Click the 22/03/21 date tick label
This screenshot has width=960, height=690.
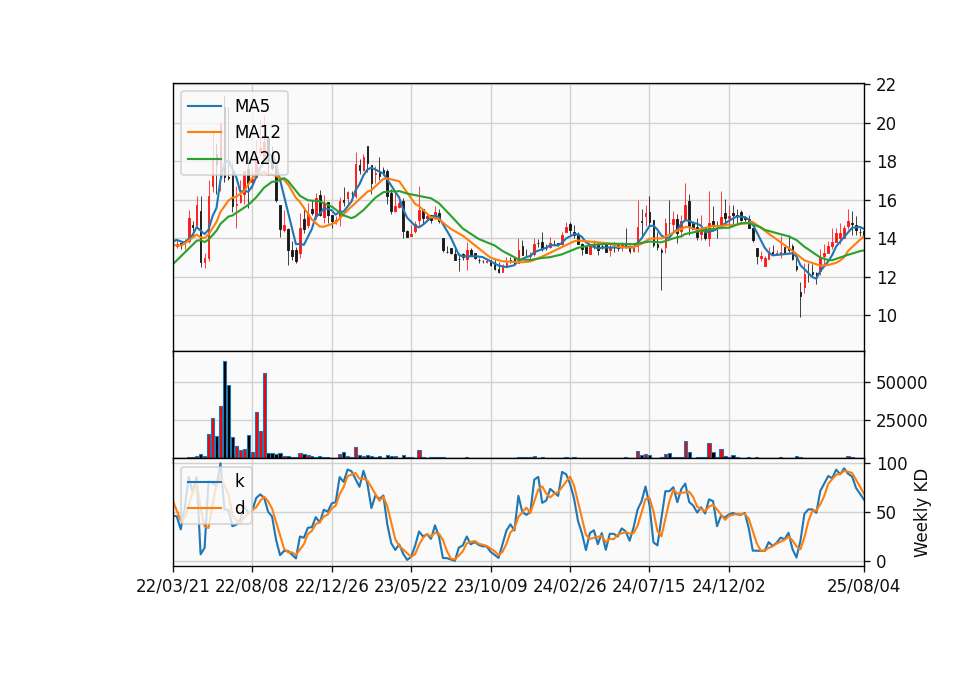[173, 586]
